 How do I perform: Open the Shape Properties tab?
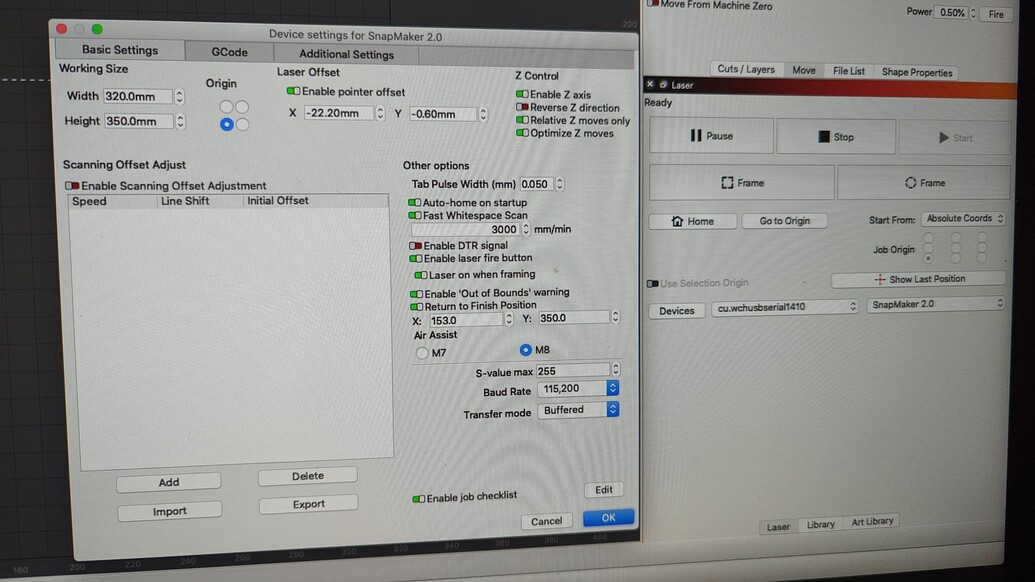pyautogui.click(x=916, y=71)
